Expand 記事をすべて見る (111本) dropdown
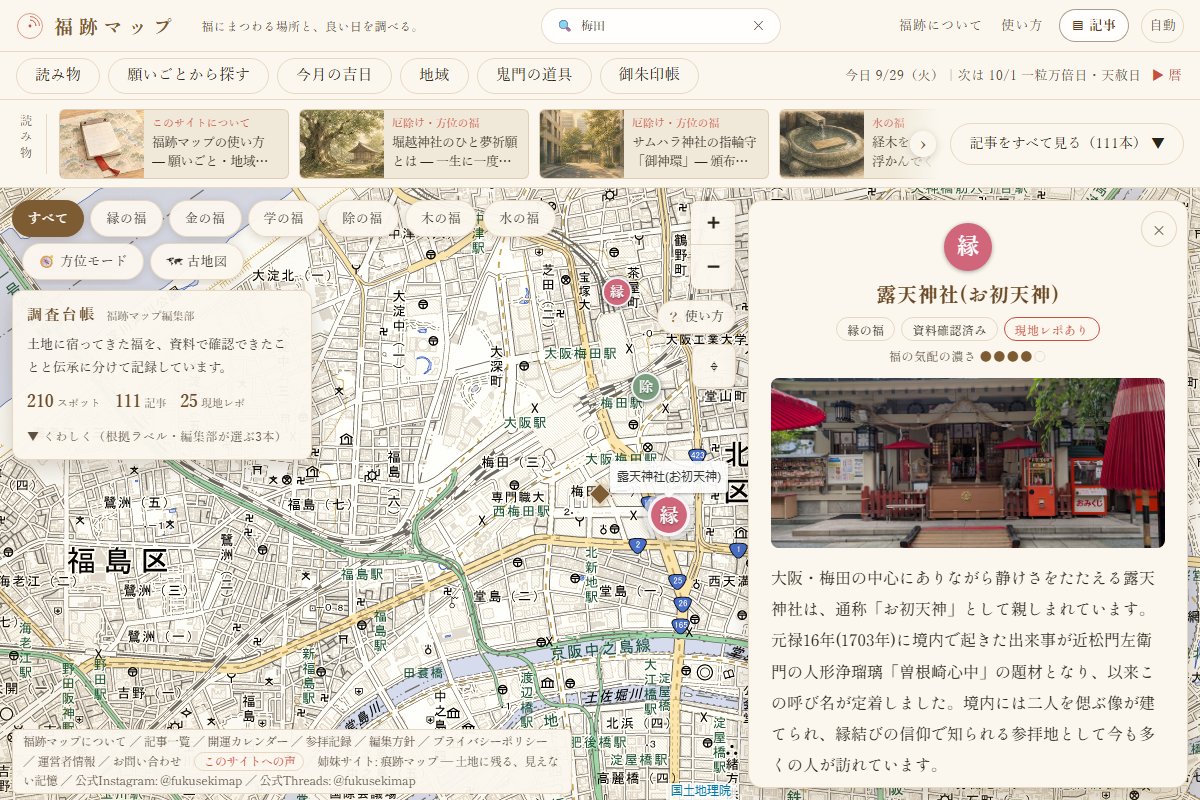 coord(1067,144)
